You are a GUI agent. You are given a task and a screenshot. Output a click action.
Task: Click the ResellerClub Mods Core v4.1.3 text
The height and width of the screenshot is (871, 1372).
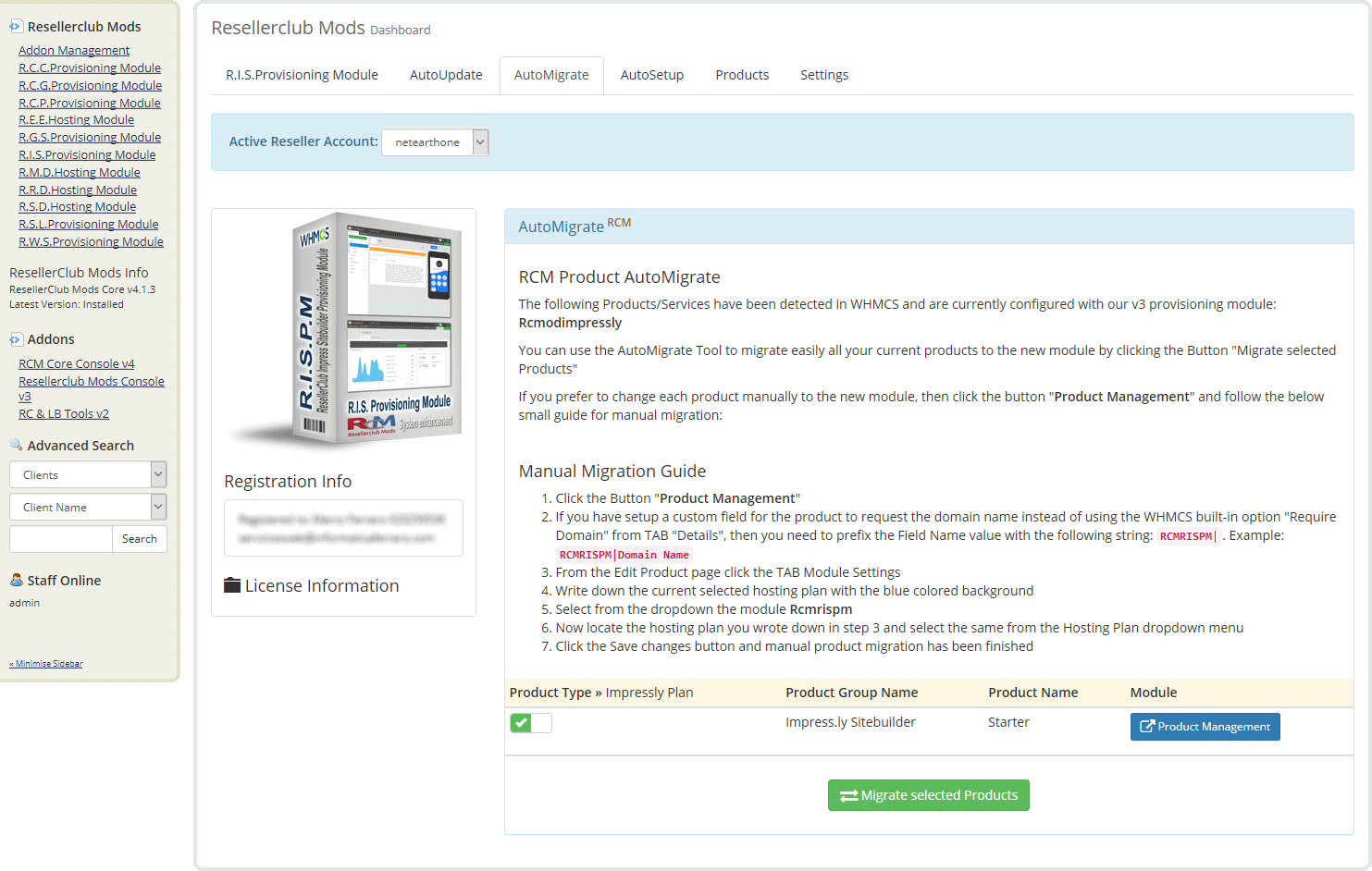[x=82, y=289]
